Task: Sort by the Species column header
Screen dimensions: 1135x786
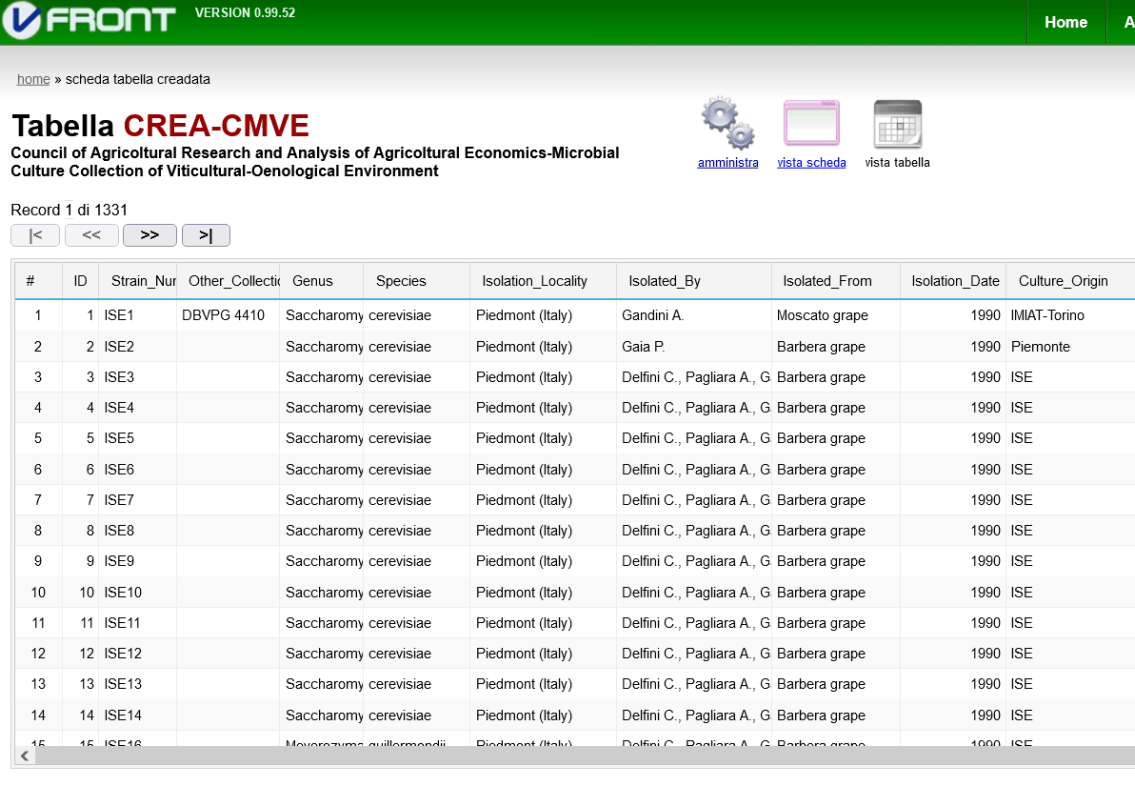Action: point(416,281)
